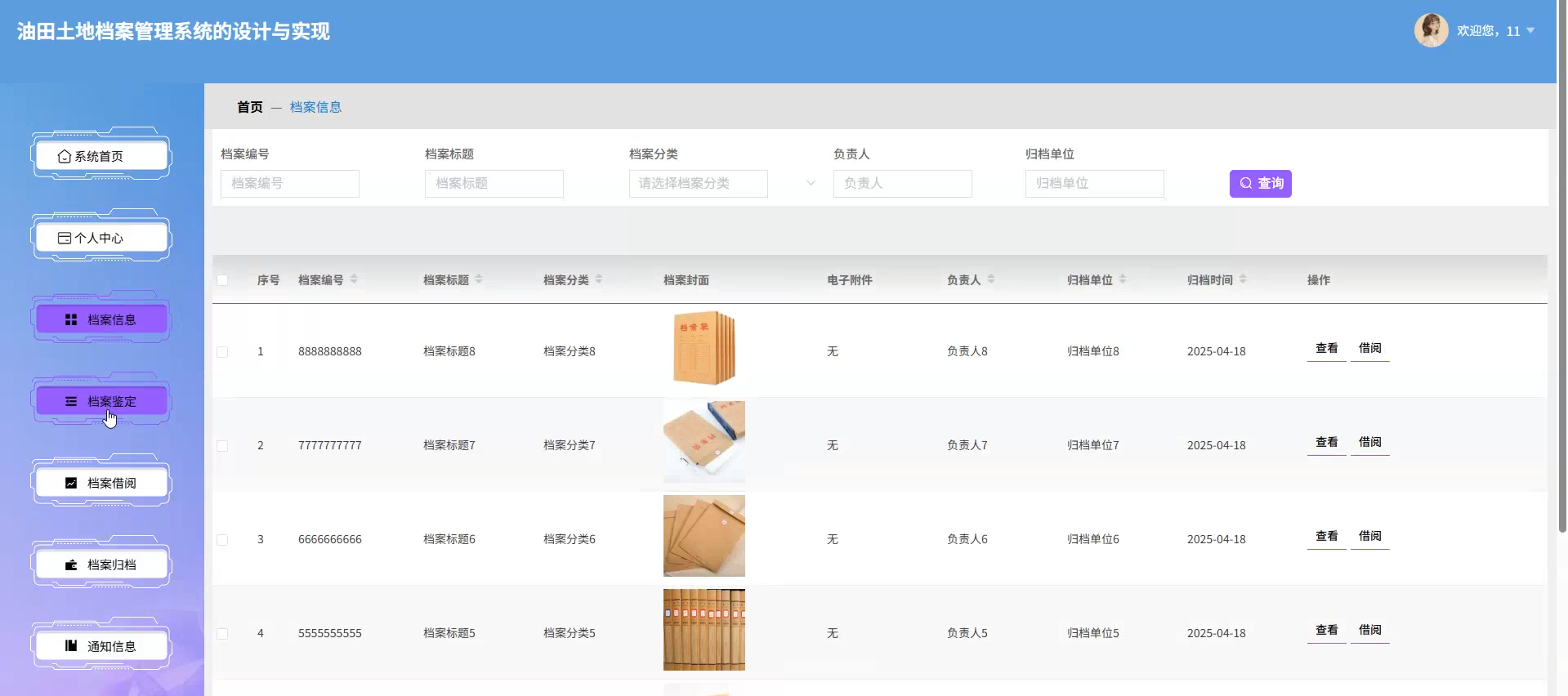Open 系统首页 in the sidebar
Viewport: 1568px width, 696px height.
(101, 156)
